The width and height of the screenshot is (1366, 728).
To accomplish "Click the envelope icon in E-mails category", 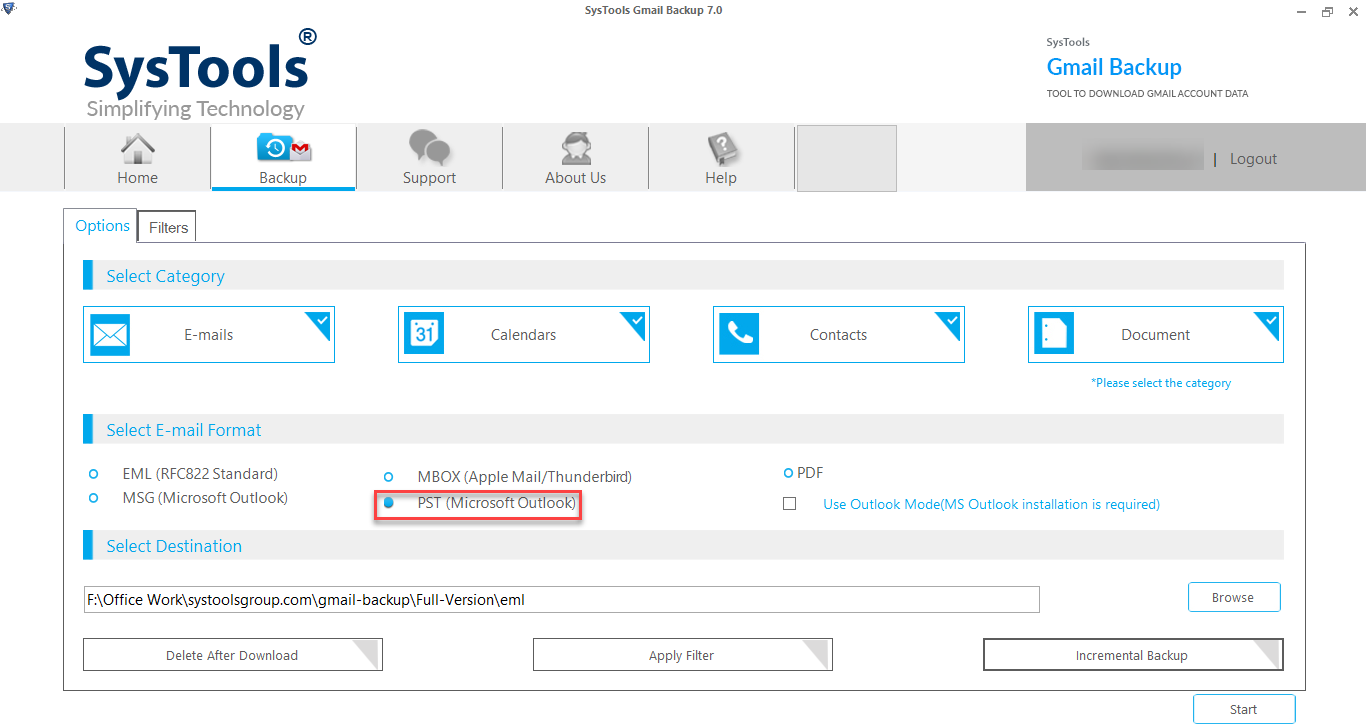I will click(x=110, y=335).
